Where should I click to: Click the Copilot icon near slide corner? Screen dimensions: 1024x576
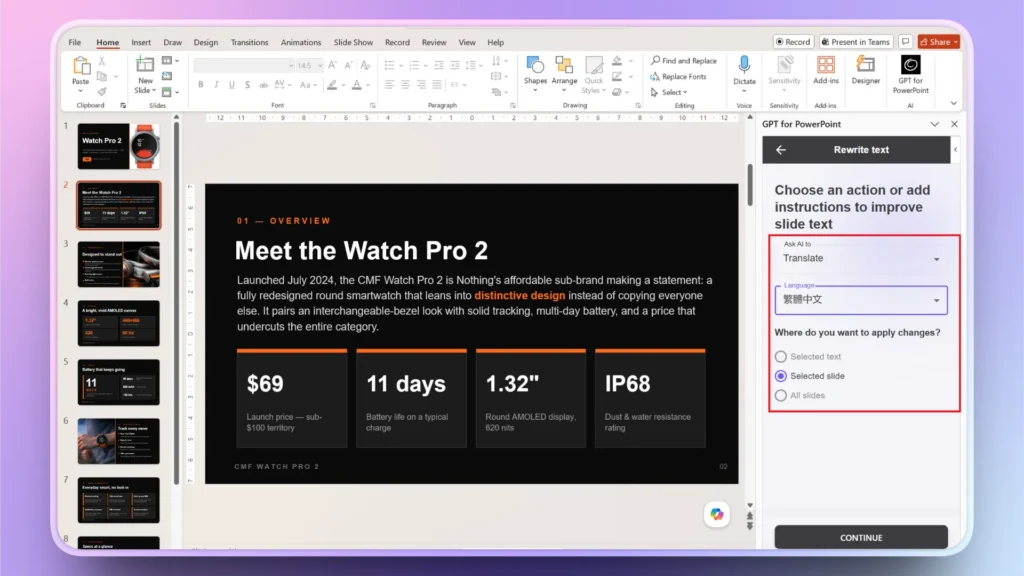tap(716, 514)
